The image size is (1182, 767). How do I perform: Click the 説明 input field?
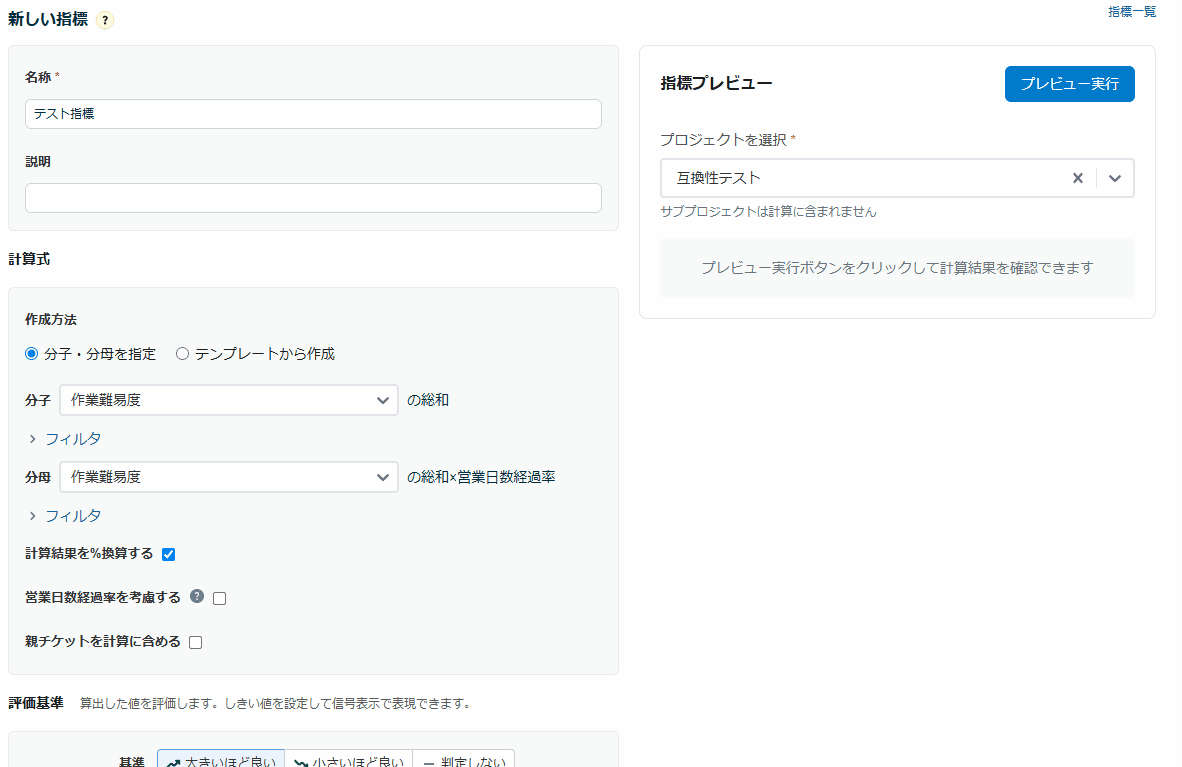313,198
